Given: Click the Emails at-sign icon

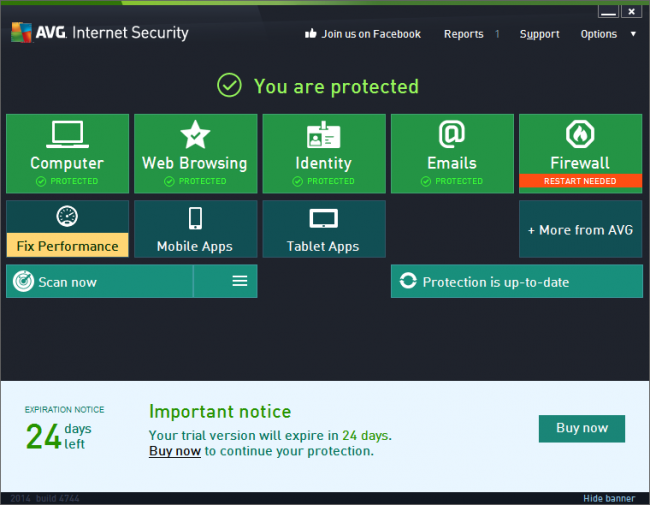Looking at the screenshot, I should [452, 133].
